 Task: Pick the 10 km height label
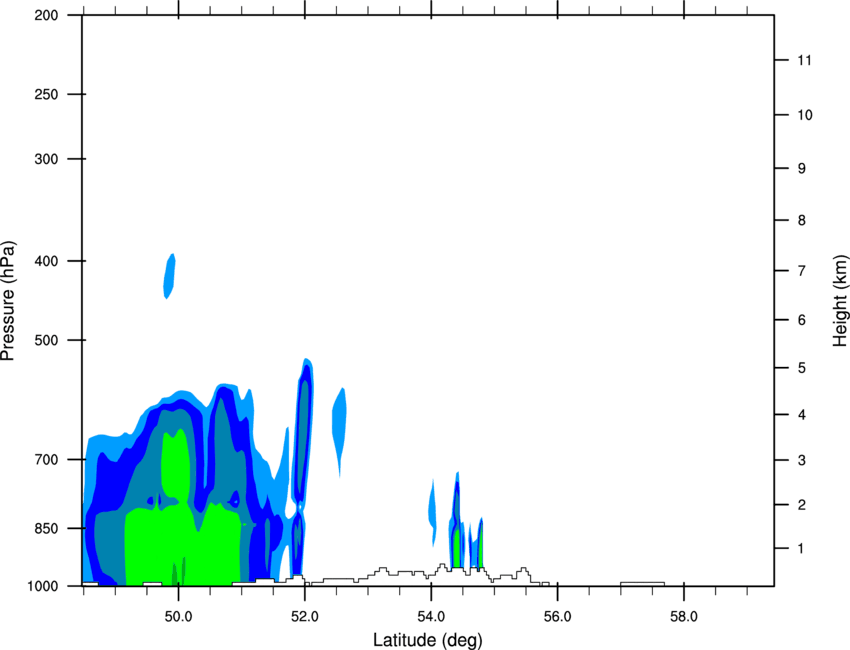pos(804,115)
